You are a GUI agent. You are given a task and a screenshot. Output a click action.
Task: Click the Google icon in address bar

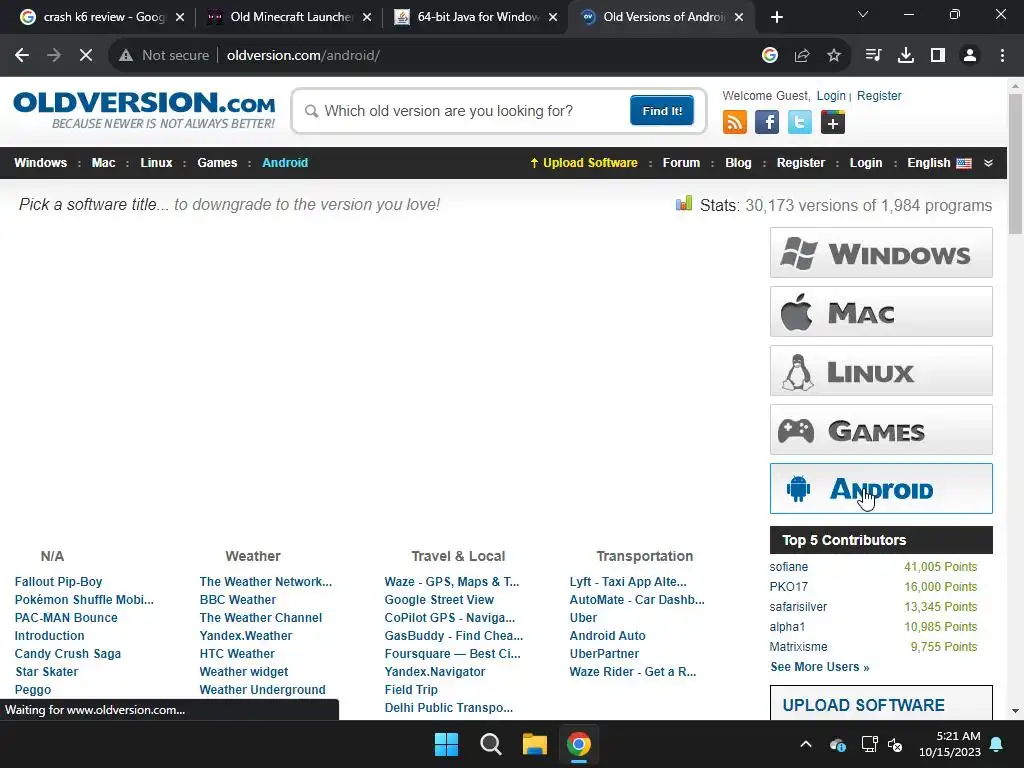point(770,56)
